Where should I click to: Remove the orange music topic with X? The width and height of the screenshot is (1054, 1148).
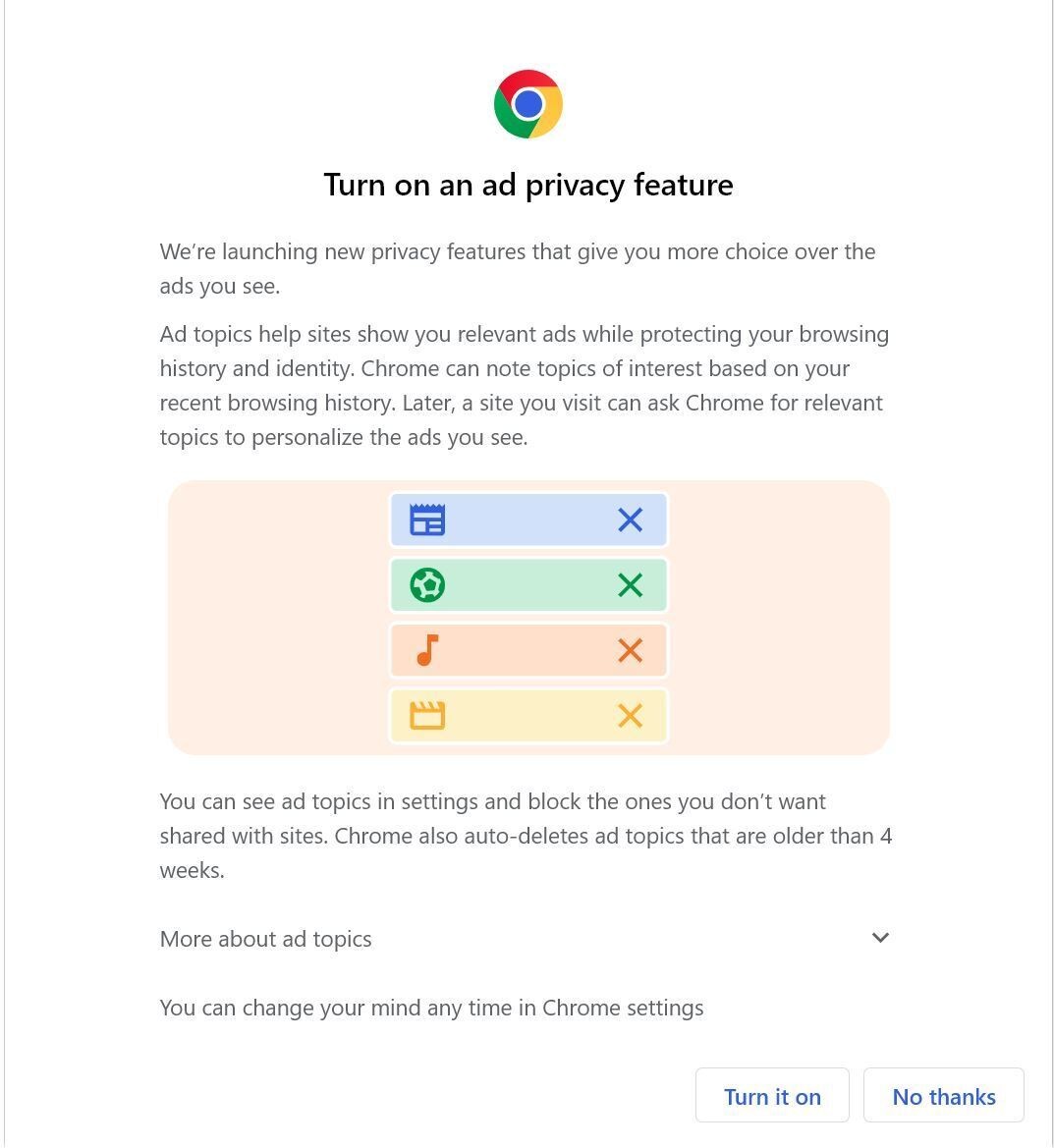point(630,650)
